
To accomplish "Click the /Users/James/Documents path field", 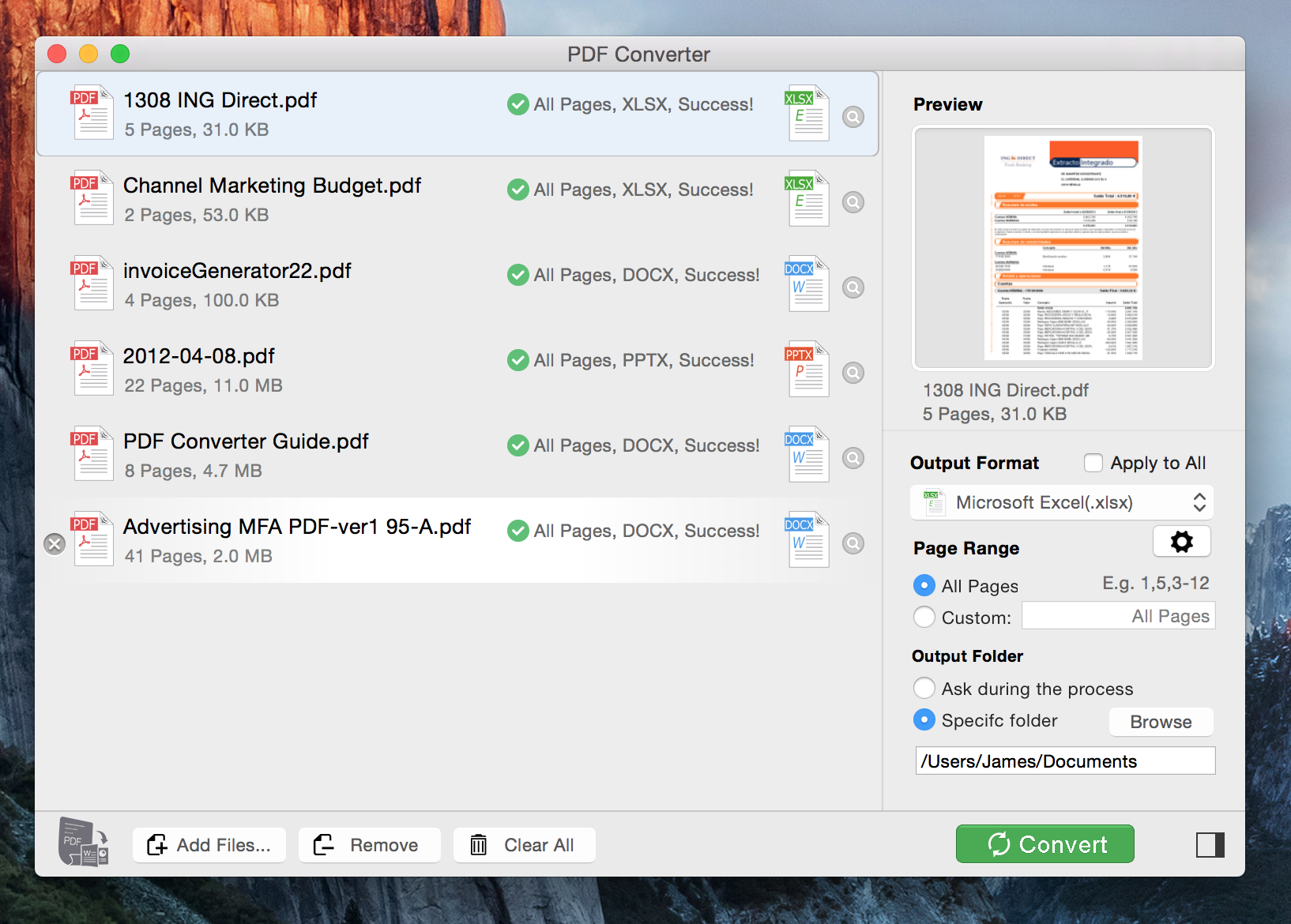I will point(1065,761).
